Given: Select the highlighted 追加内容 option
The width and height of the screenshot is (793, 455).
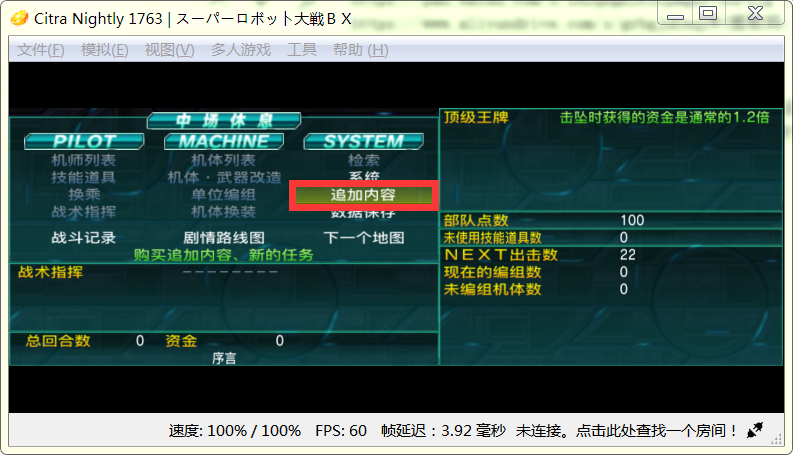Looking at the screenshot, I should point(363,195).
